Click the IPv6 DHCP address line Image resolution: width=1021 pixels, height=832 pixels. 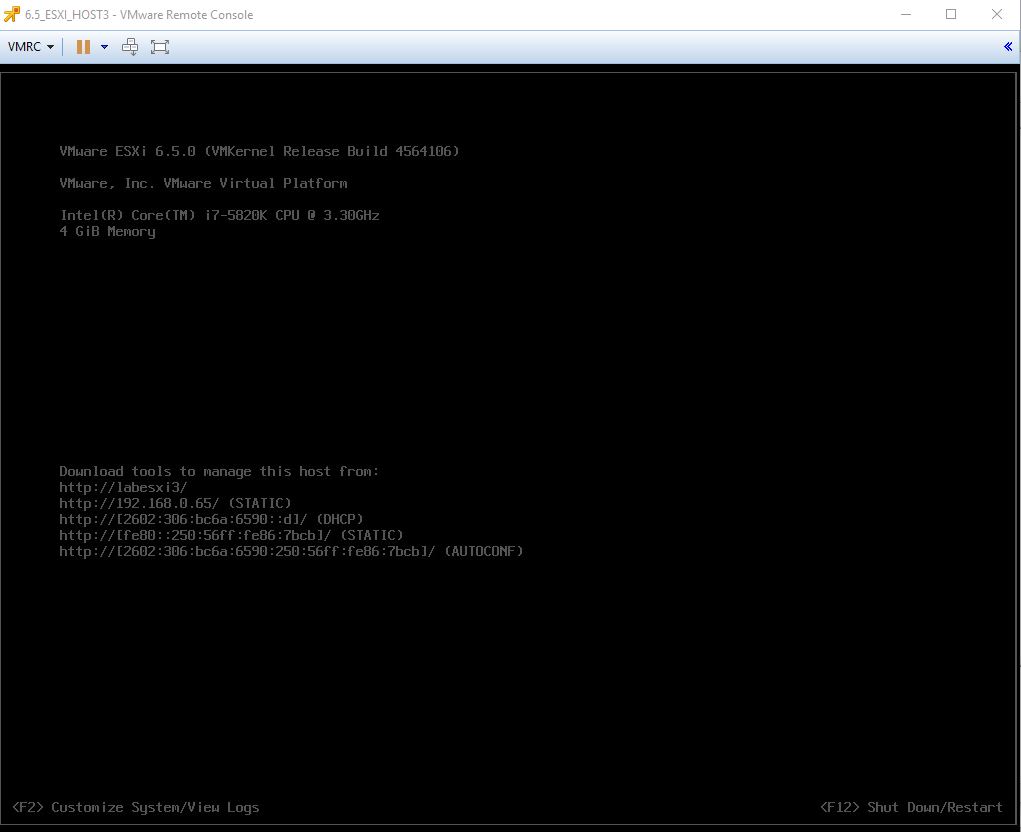[x=211, y=519]
